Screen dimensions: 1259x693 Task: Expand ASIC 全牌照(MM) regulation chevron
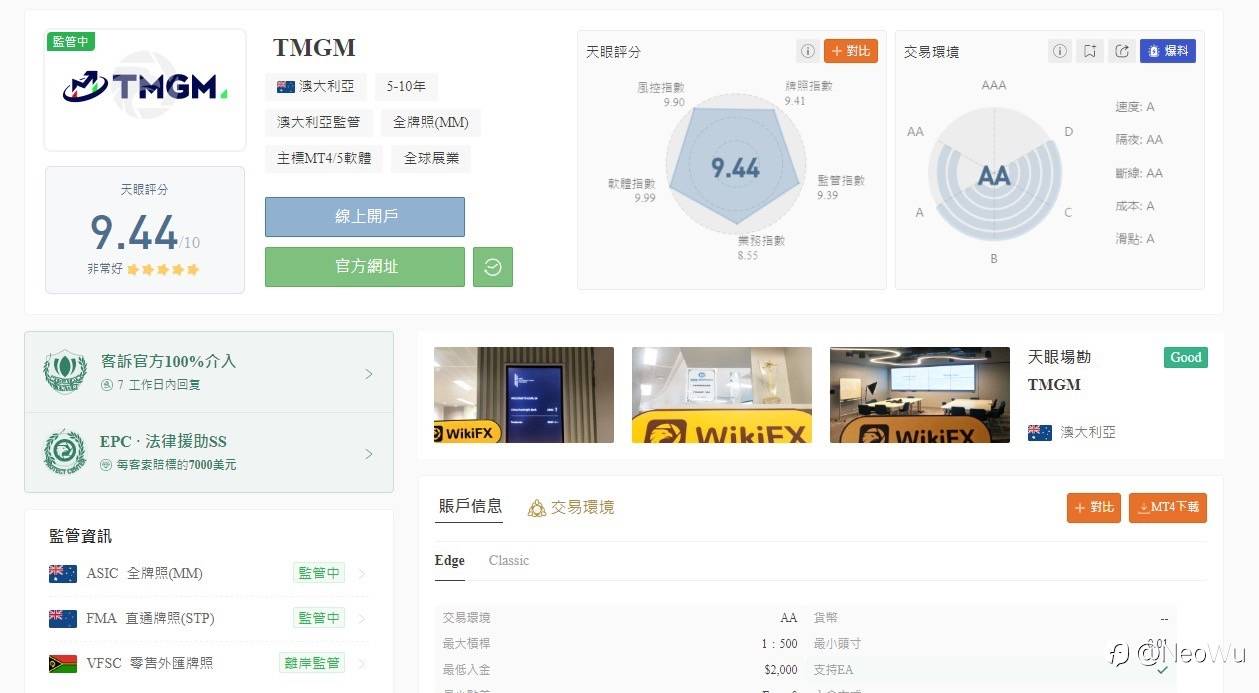[362, 574]
